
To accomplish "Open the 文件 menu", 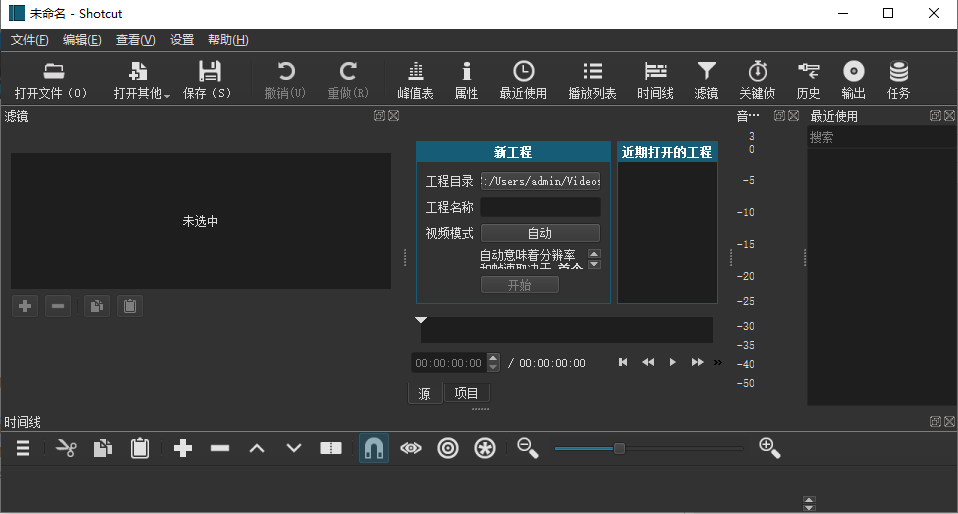I will pyautogui.click(x=29, y=40).
